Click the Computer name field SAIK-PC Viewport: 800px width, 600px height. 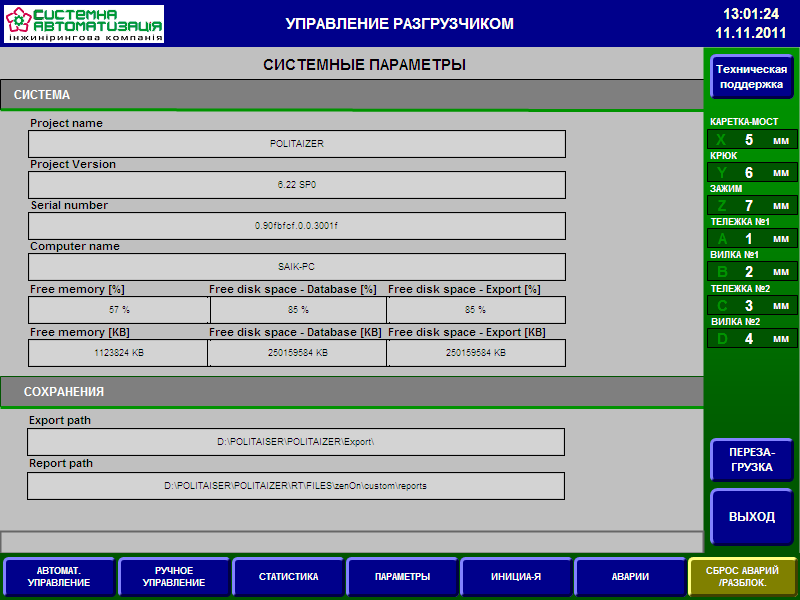click(297, 267)
